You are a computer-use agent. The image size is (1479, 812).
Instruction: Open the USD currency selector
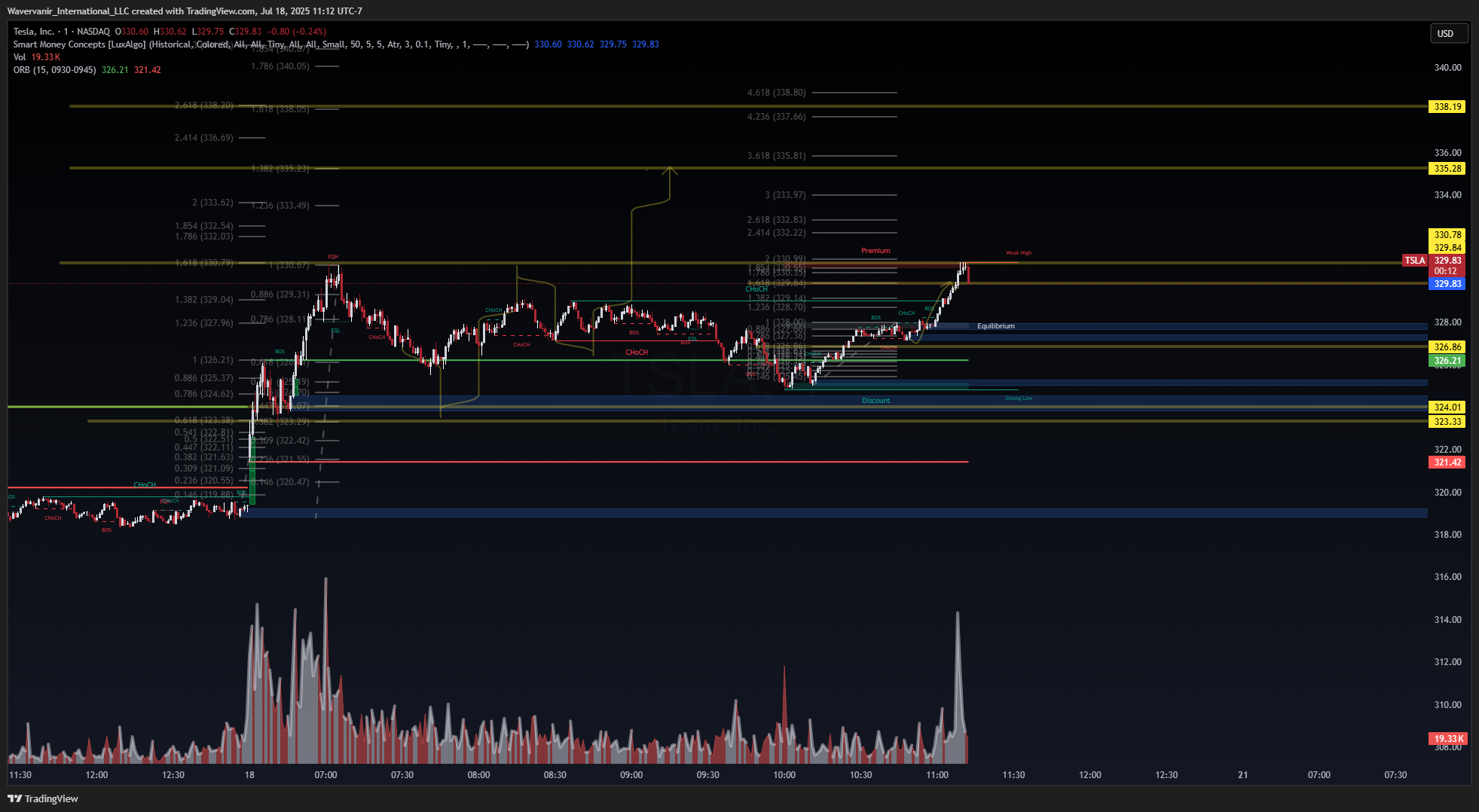point(1449,33)
